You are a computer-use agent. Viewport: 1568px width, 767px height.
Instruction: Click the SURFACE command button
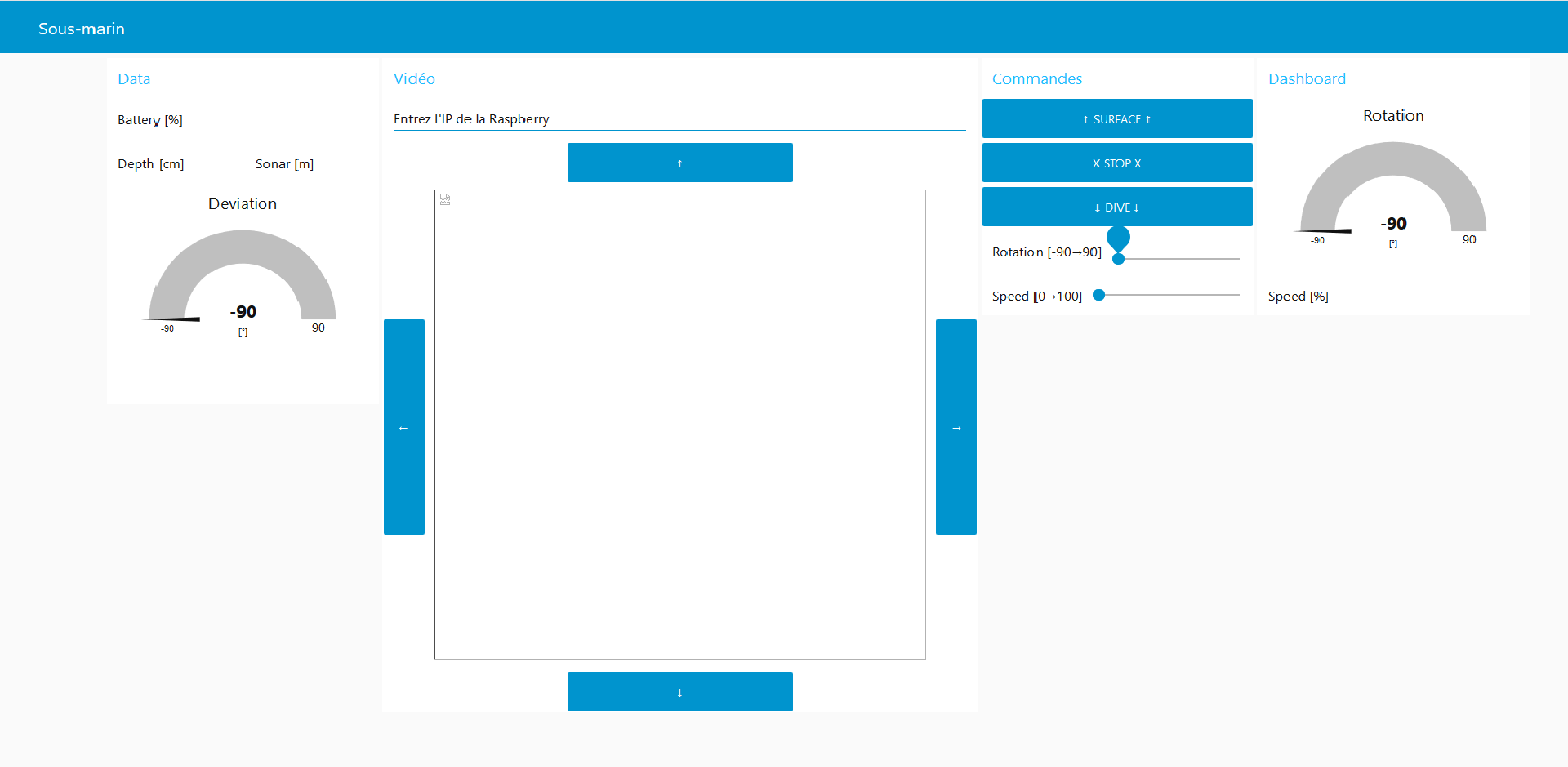(1117, 118)
